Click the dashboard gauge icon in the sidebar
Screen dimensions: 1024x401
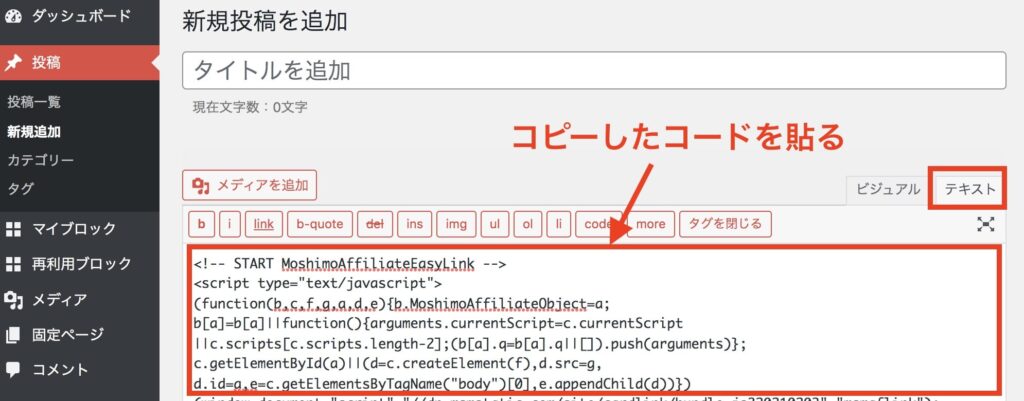tap(14, 17)
